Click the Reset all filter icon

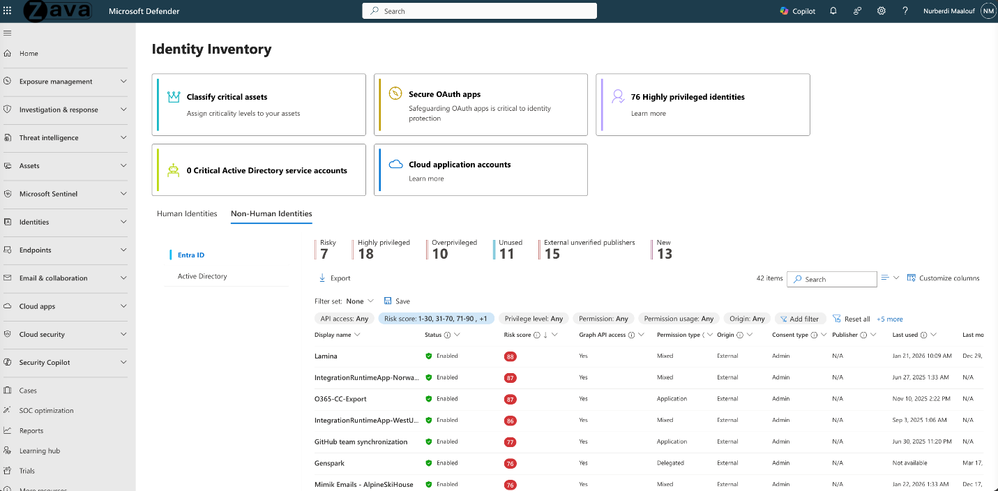pyautogui.click(x=837, y=318)
